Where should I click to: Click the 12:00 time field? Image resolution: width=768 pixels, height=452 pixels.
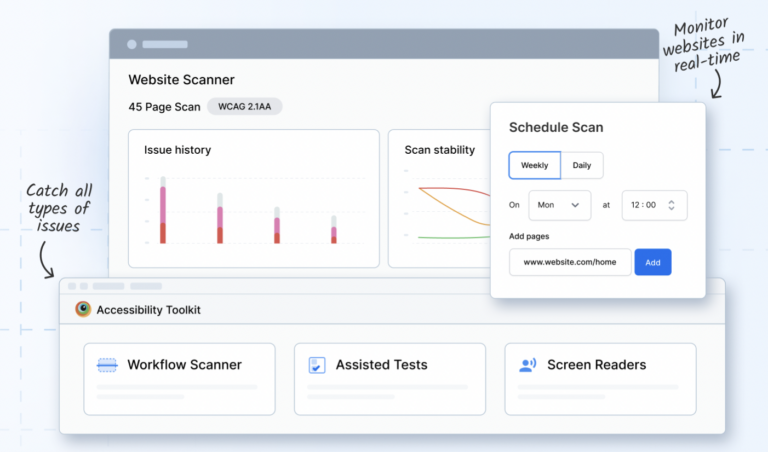(x=644, y=205)
